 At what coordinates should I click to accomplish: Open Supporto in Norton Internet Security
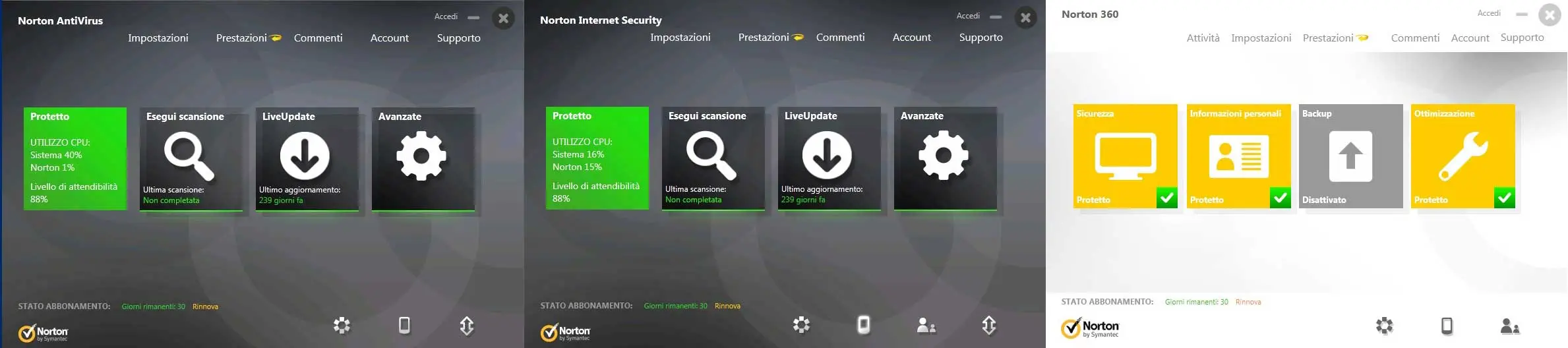click(981, 38)
